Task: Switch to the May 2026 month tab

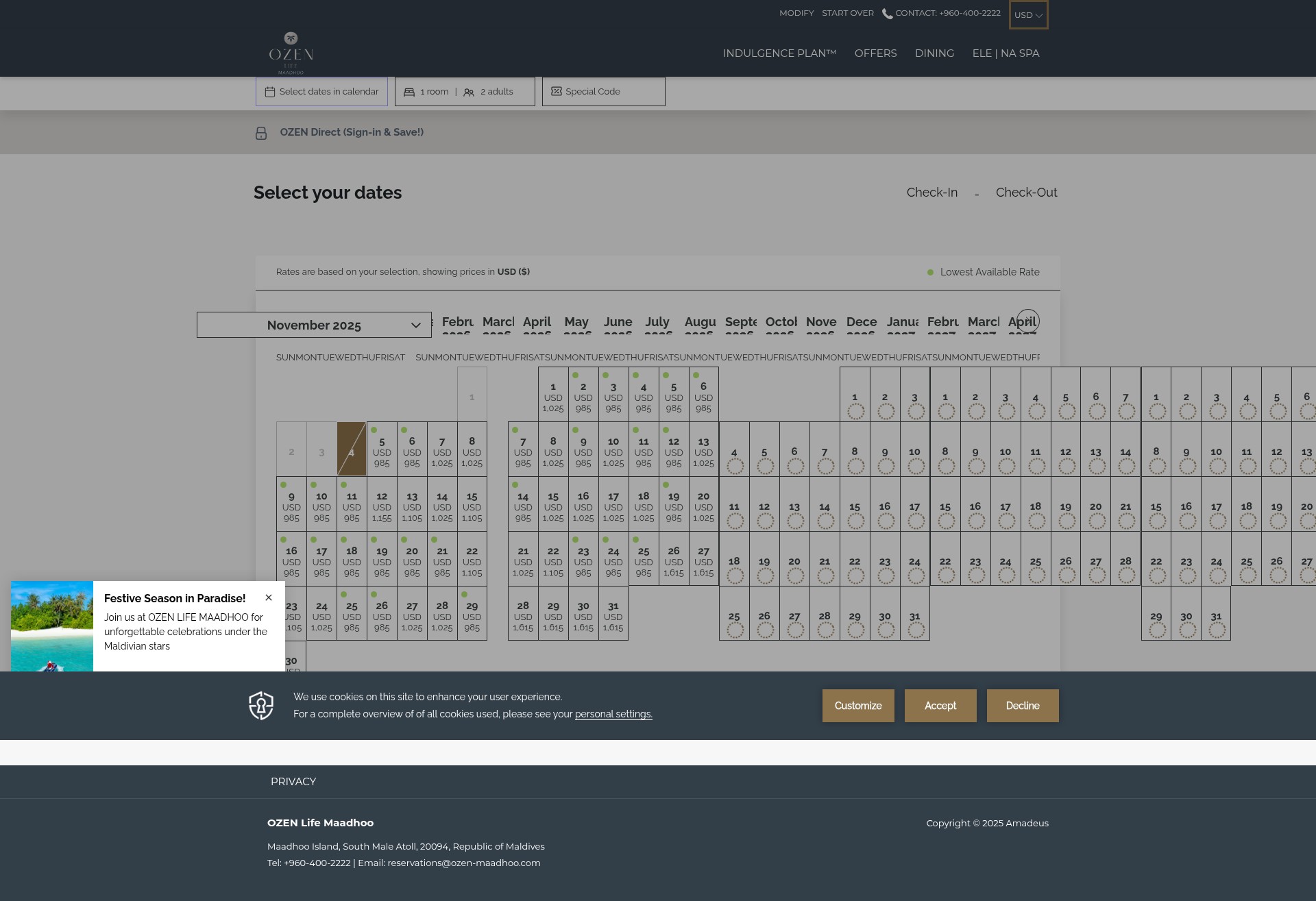Action: [x=577, y=323]
